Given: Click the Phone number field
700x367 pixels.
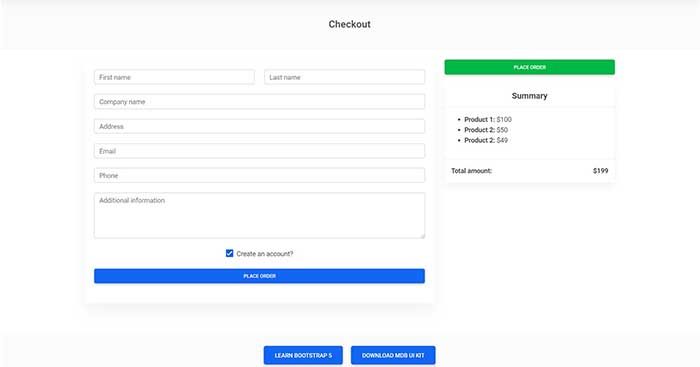Looking at the screenshot, I should point(259,175).
